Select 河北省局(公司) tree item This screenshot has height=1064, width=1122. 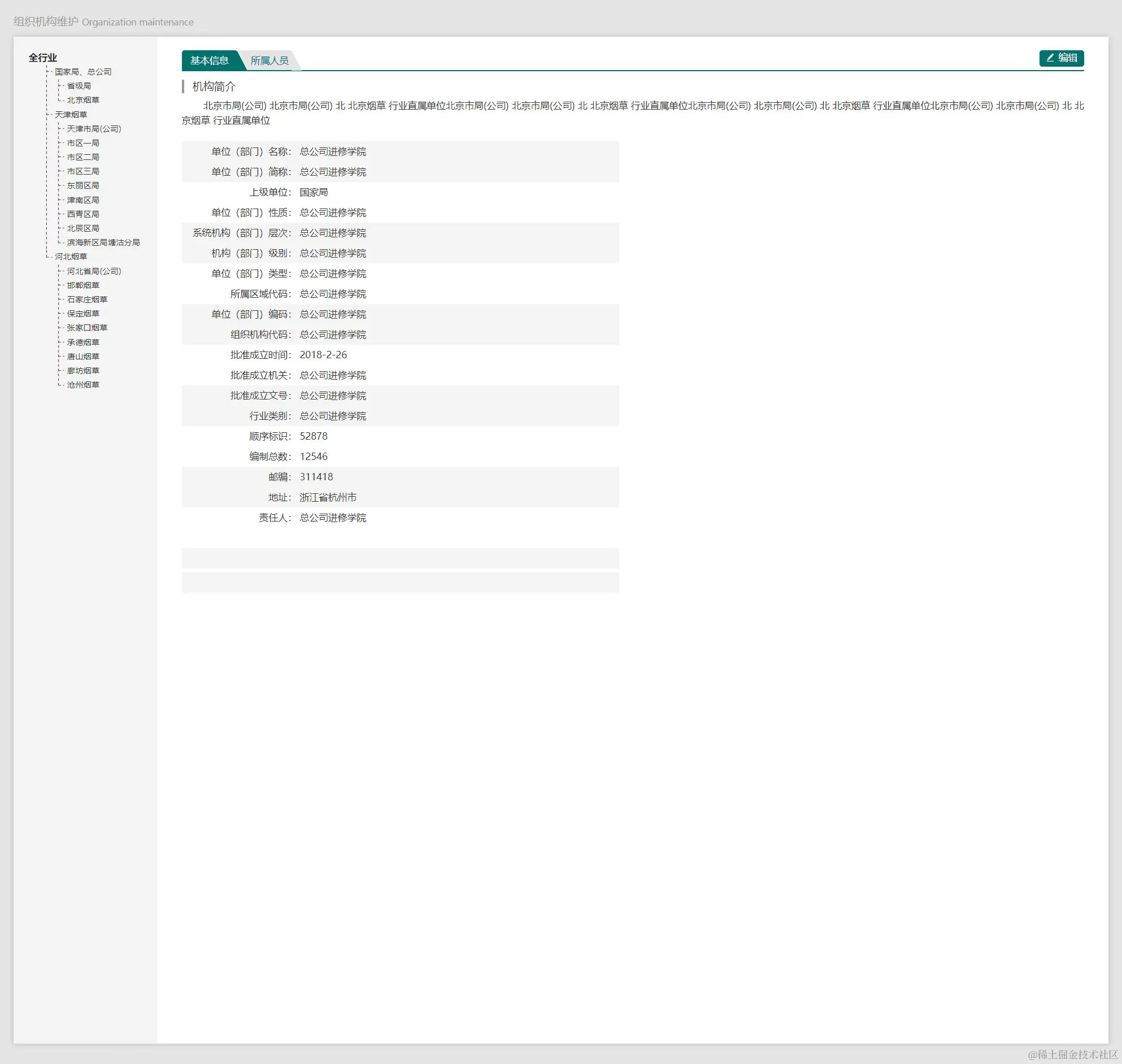(94, 272)
